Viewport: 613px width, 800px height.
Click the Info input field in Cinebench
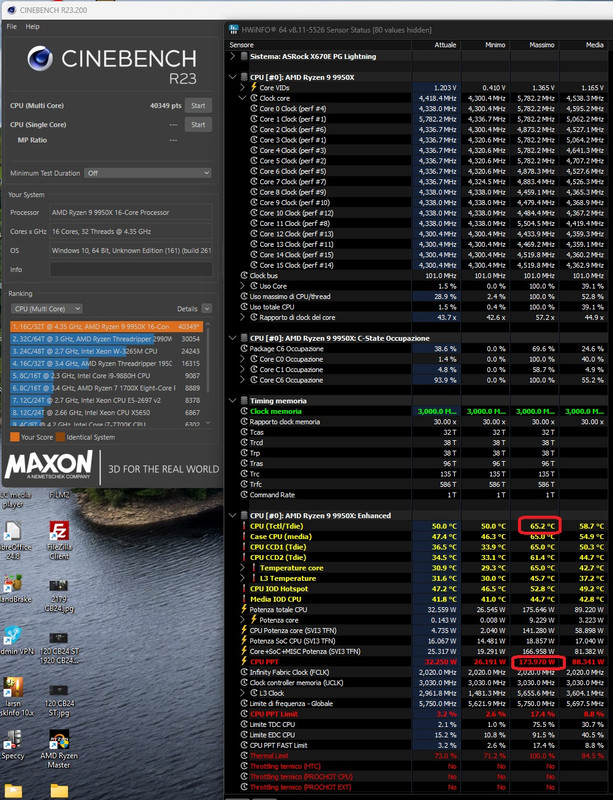click(131, 269)
